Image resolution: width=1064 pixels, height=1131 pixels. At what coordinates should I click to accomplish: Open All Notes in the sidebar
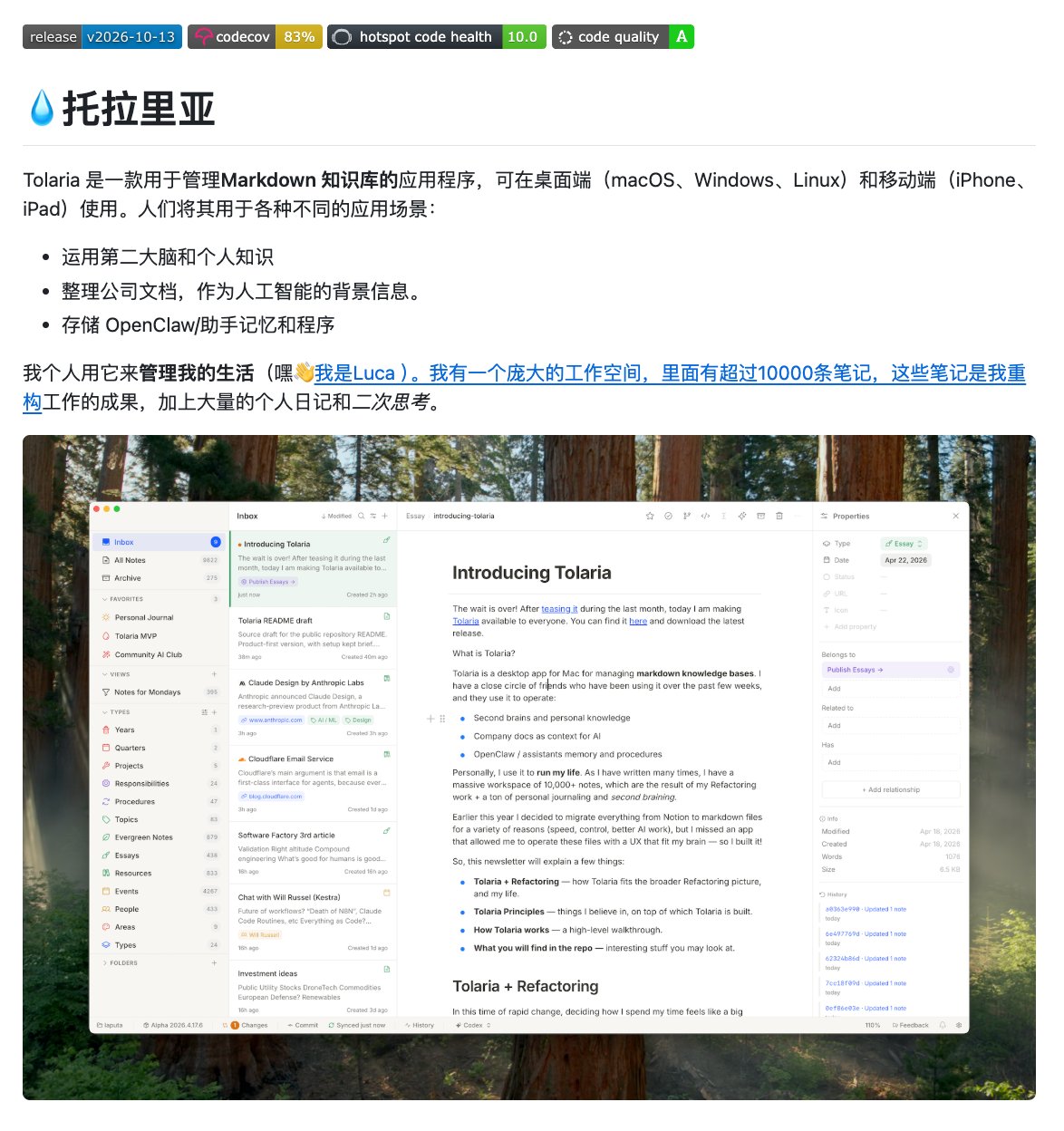tap(160, 560)
